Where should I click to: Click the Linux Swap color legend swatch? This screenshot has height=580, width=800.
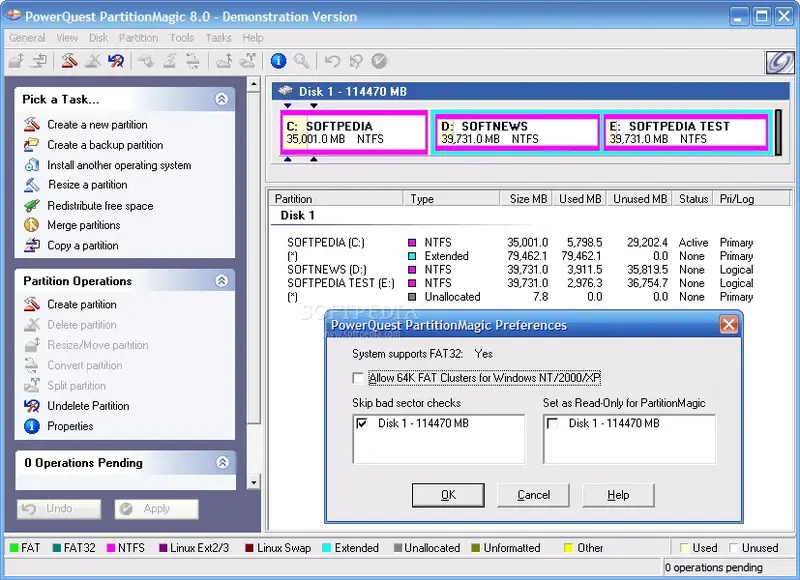(x=249, y=548)
